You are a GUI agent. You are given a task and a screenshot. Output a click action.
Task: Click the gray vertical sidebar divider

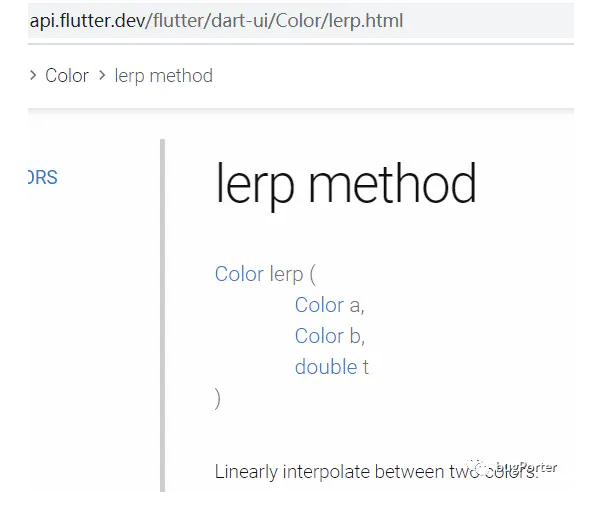point(162,316)
